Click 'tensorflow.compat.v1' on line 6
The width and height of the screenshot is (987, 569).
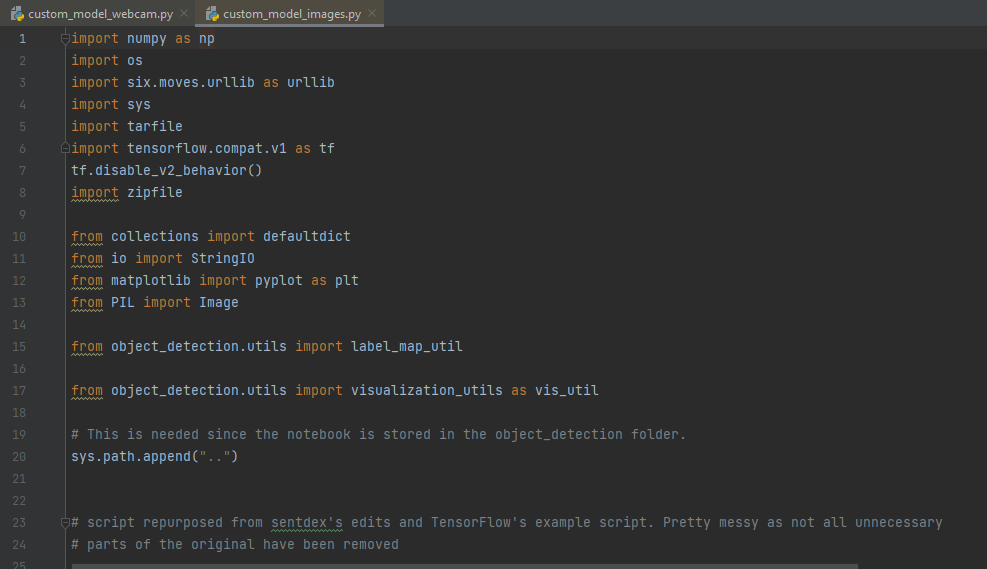click(206, 149)
